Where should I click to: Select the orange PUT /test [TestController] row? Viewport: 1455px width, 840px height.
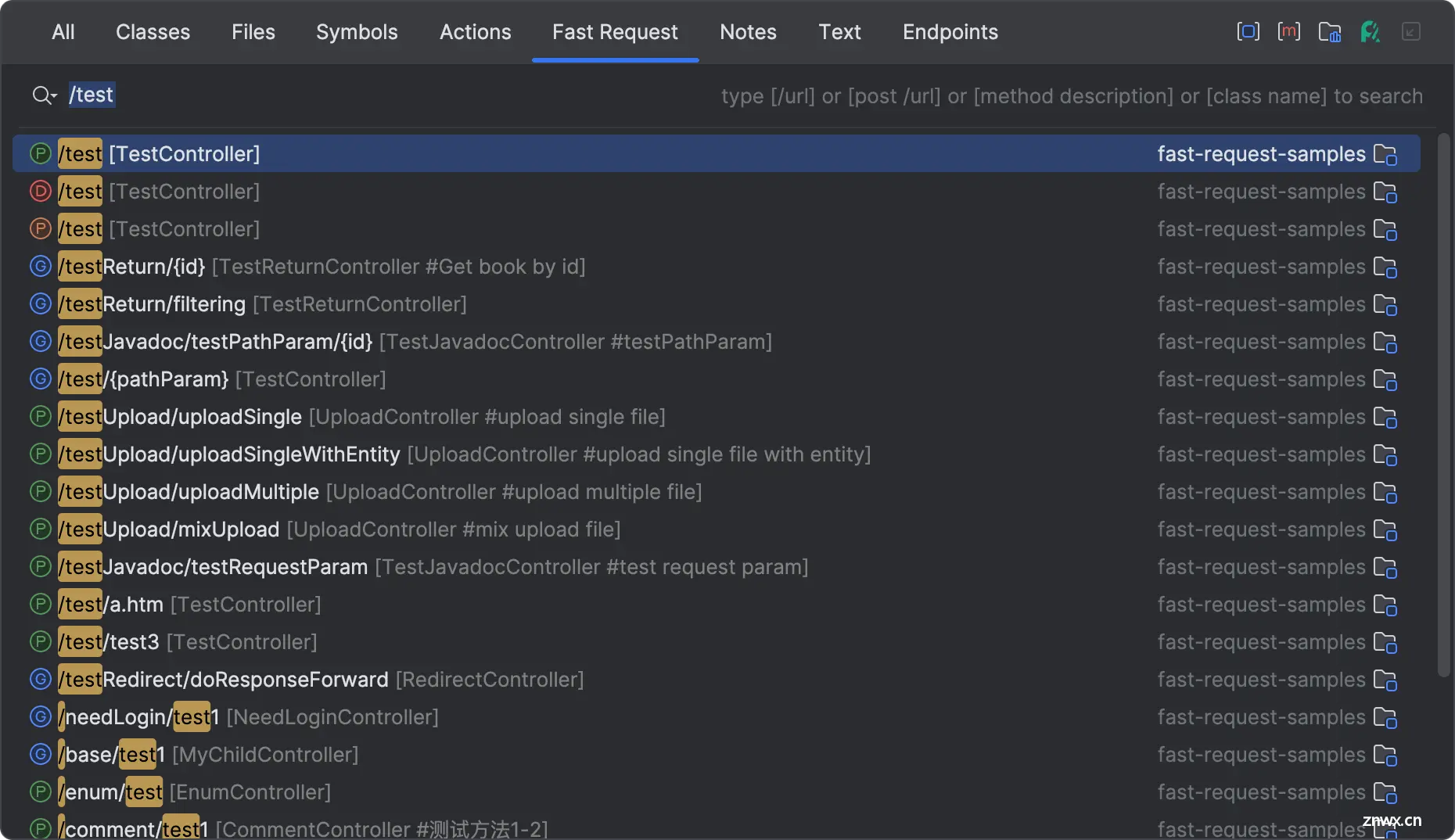[x=717, y=228]
